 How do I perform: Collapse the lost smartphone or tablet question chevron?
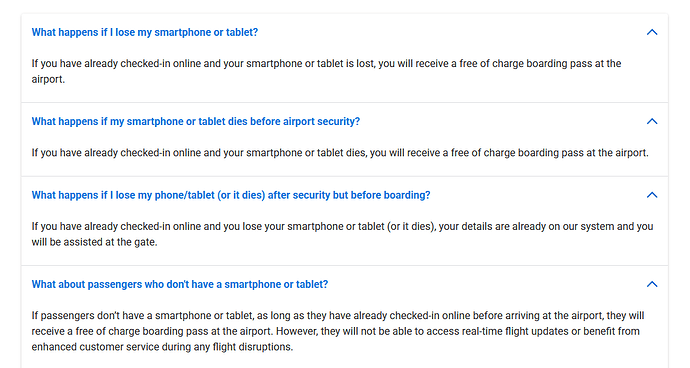tap(652, 32)
